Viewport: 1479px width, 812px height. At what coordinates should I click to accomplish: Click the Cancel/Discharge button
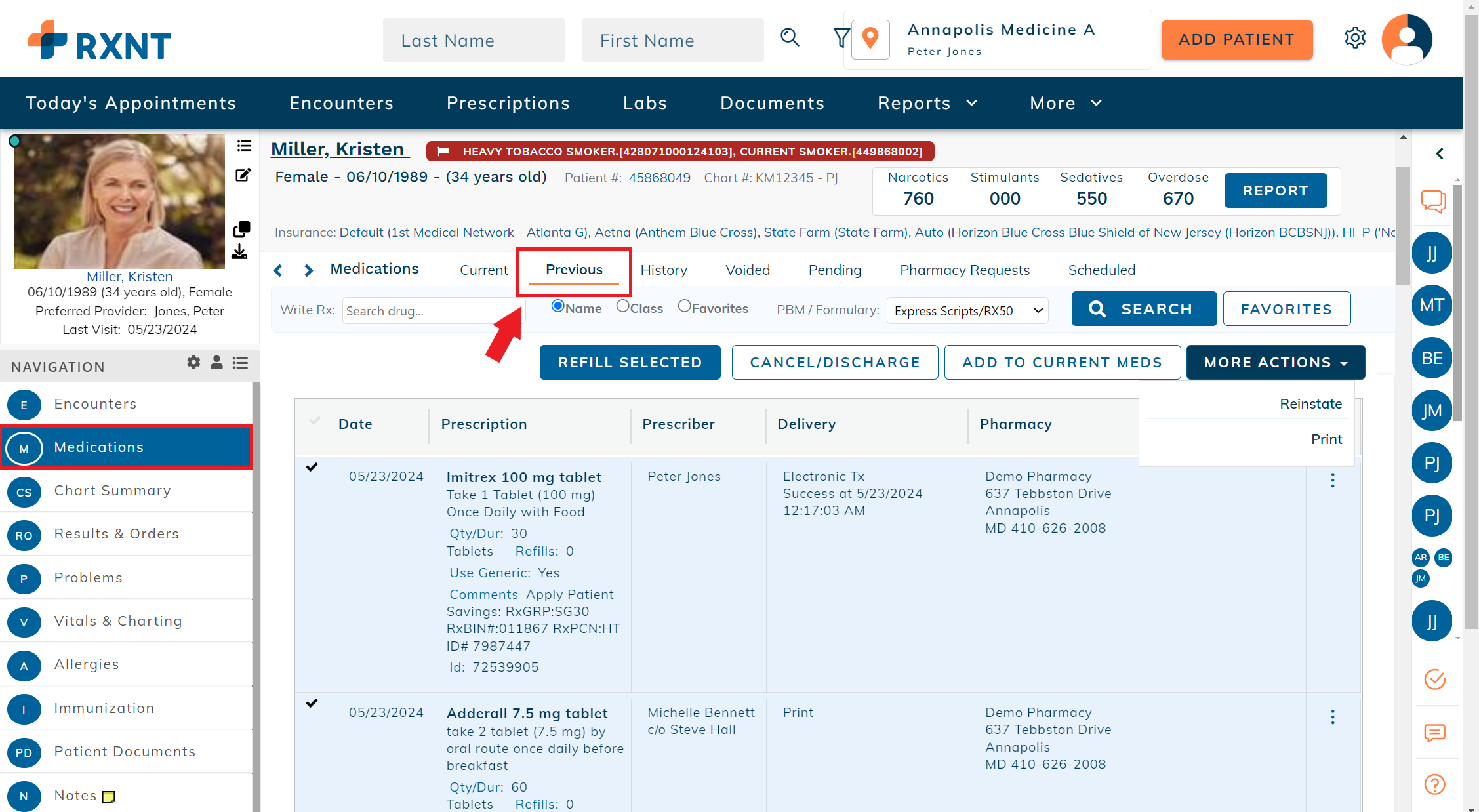pyautogui.click(x=835, y=362)
